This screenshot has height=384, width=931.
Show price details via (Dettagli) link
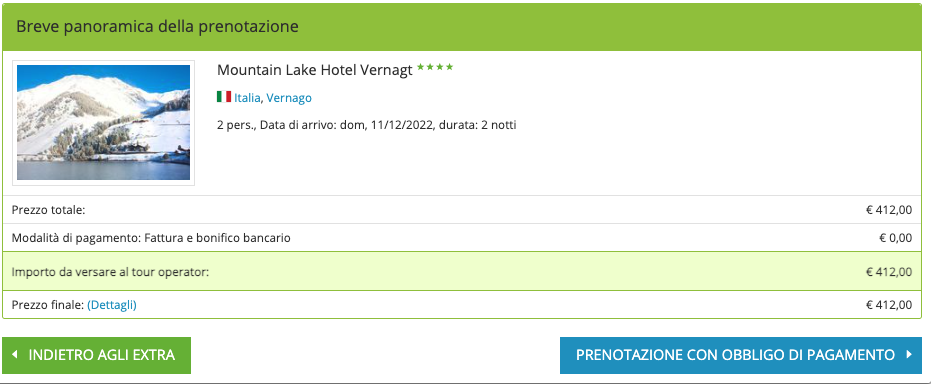click(112, 305)
